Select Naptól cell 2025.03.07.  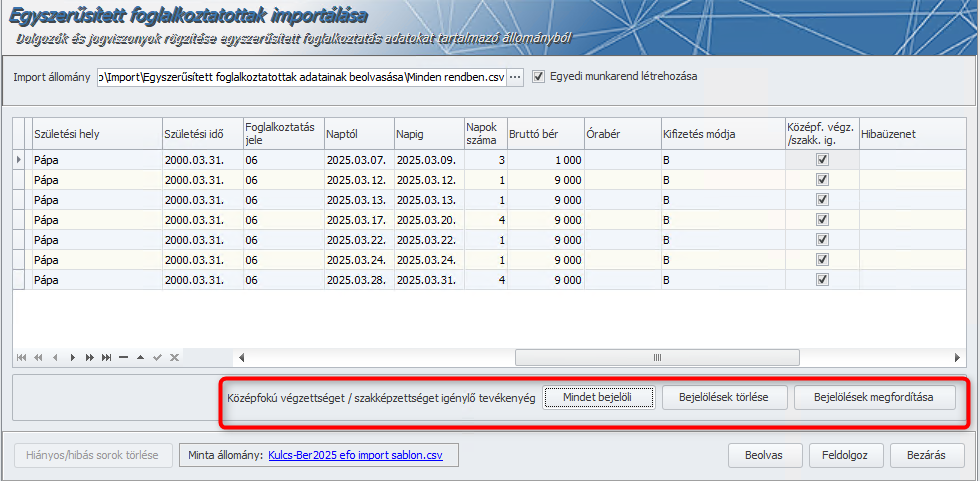pos(359,160)
